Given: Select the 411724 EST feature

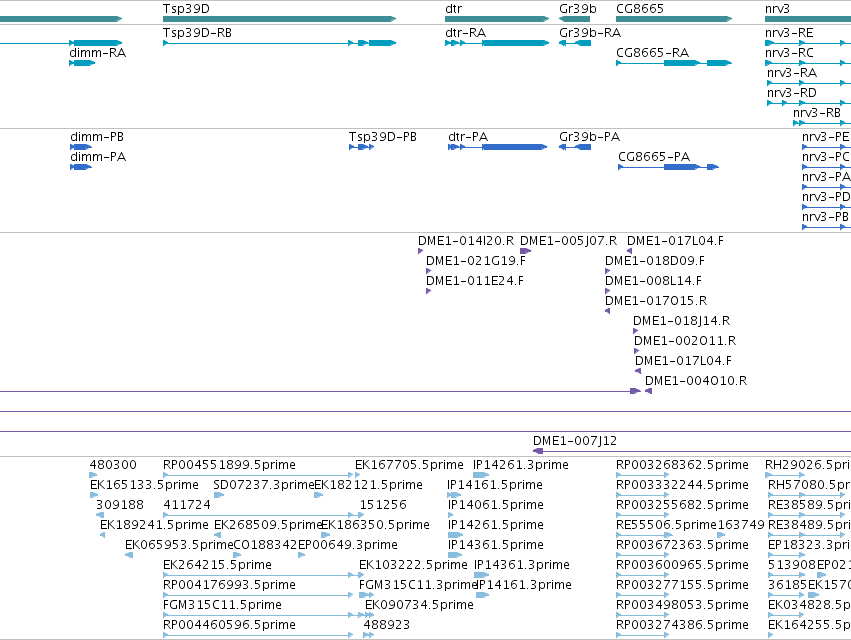Looking at the screenshot, I should coord(187,505).
